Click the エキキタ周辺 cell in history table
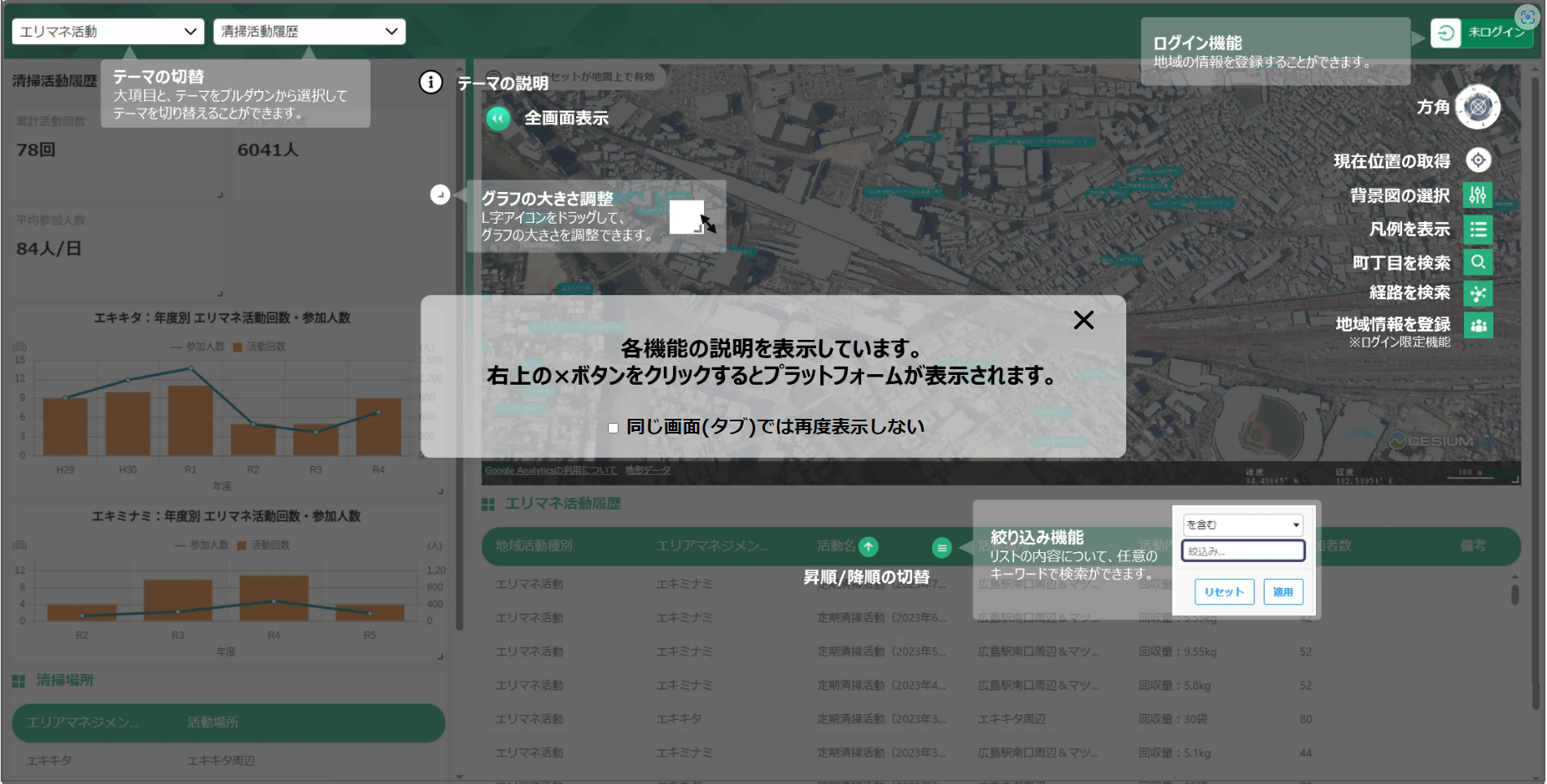1547x784 pixels. point(1012,719)
